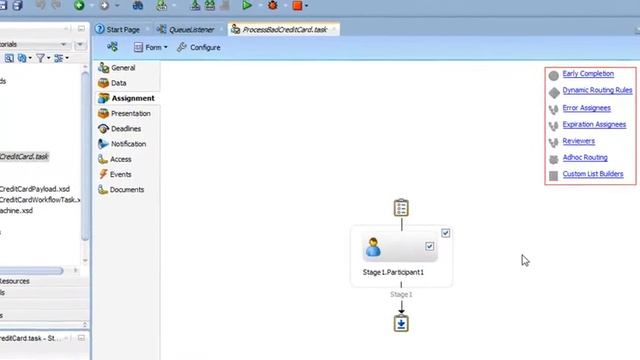Expand the collapsed navigator panels arrows
The width and height of the screenshot is (640, 360).
click(x=84, y=324)
